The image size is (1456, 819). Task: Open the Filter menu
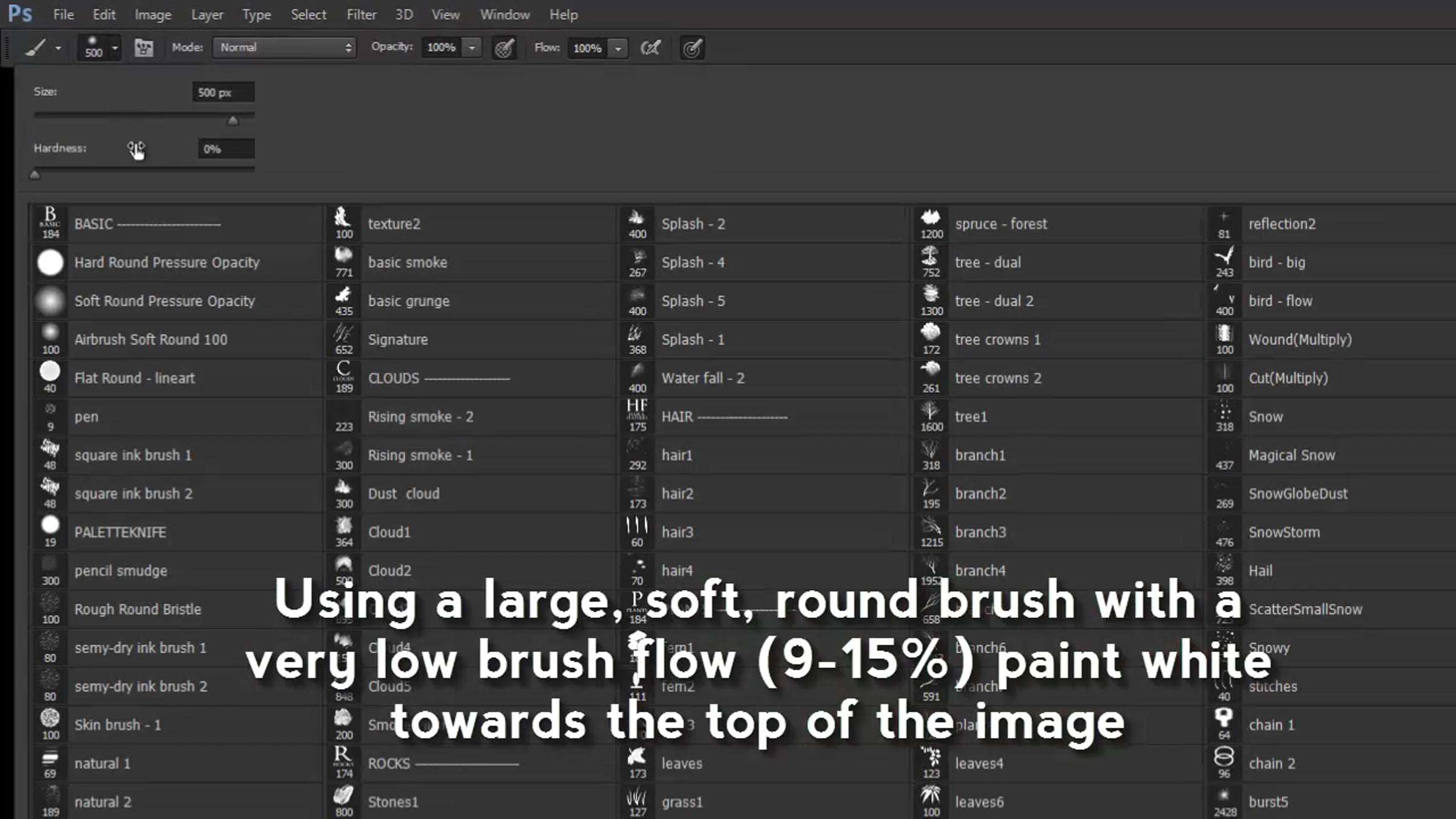361,15
